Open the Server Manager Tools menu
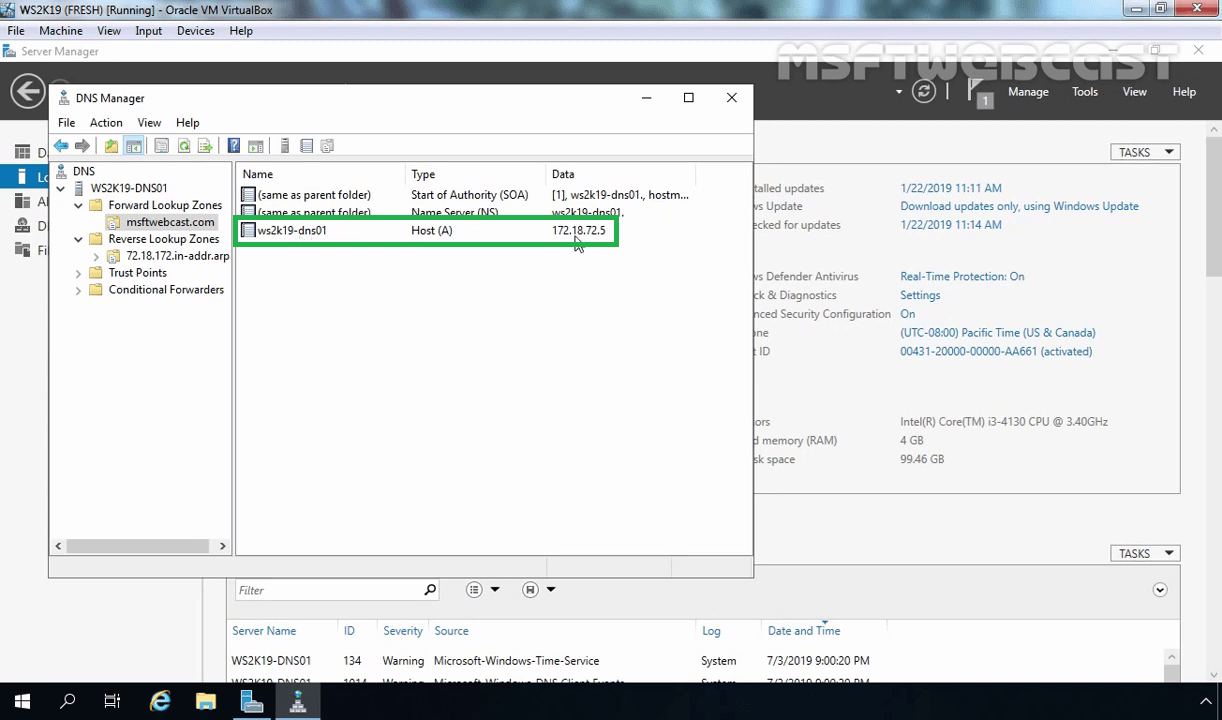The width and height of the screenshot is (1222, 720). coord(1085,91)
